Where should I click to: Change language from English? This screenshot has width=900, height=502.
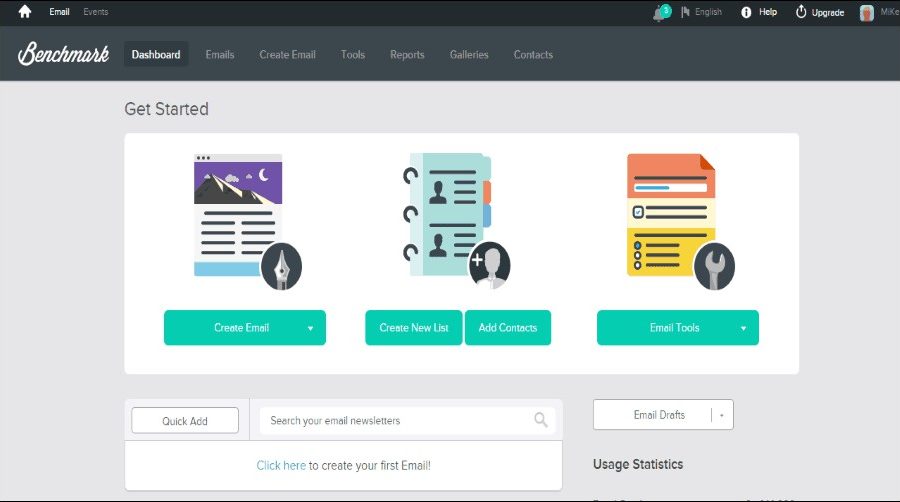tap(701, 12)
